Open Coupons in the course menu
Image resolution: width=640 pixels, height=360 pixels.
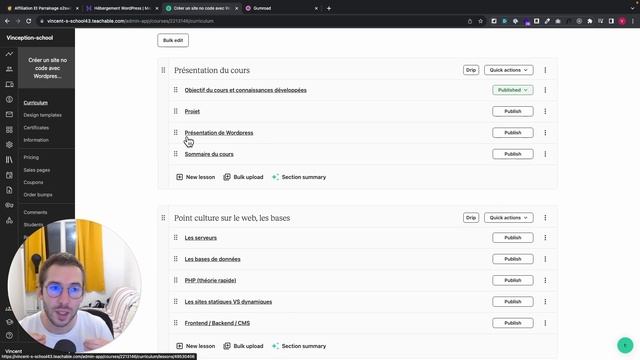coord(33,182)
